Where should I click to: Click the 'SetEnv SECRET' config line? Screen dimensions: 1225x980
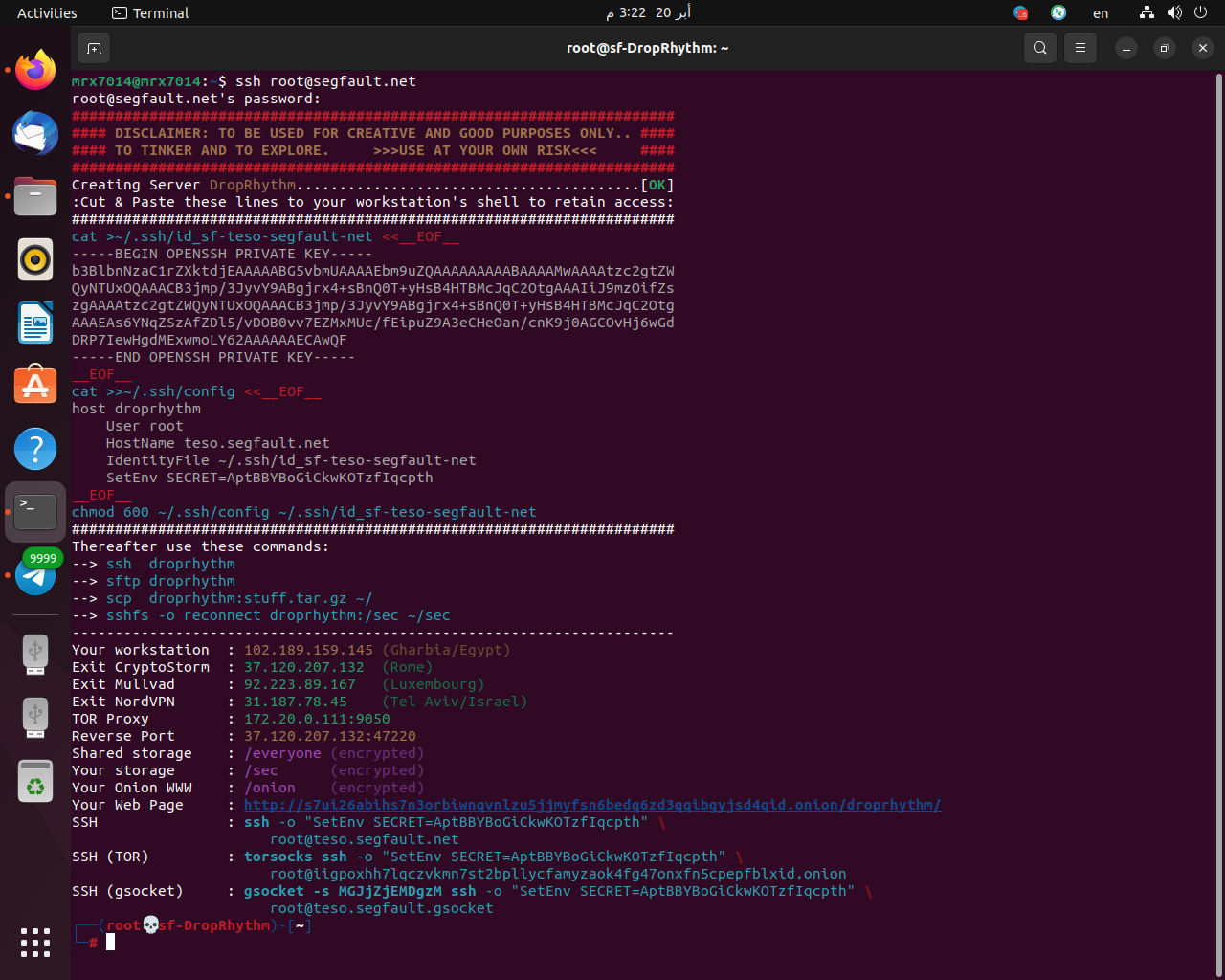pos(270,478)
